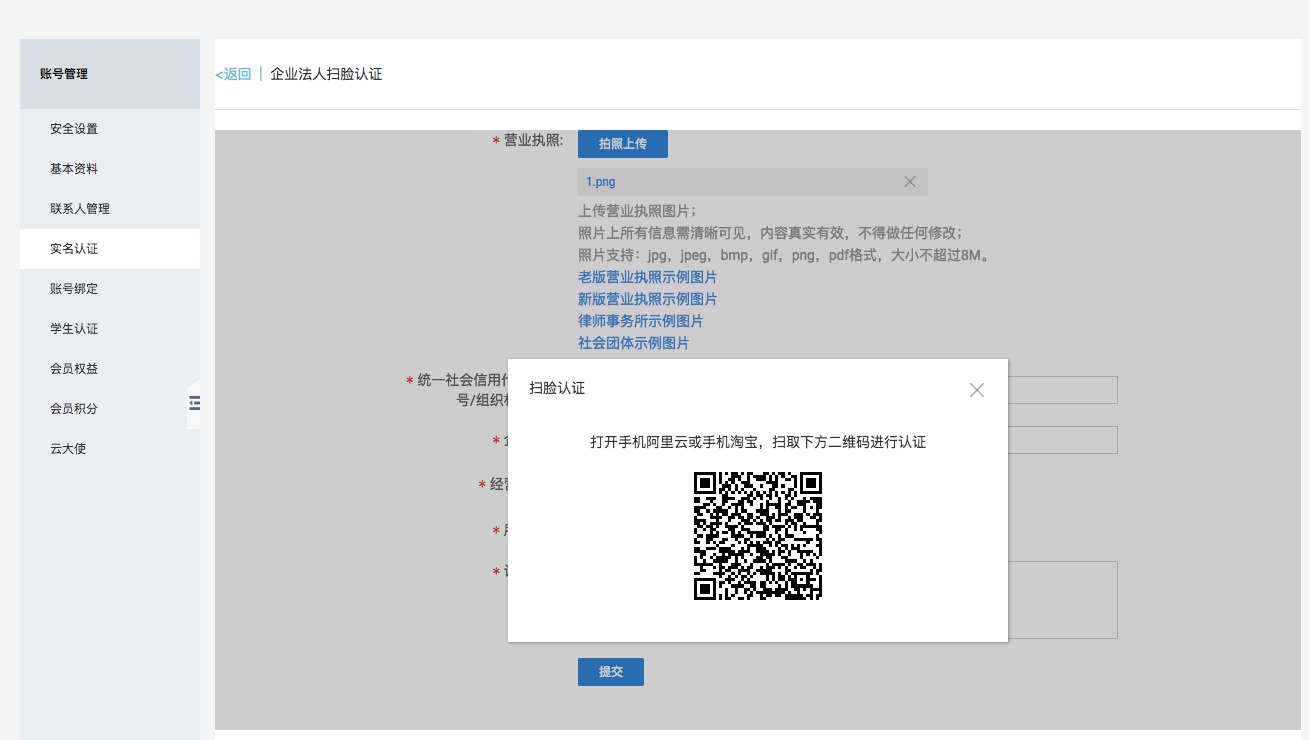
Task: Click the QR code image
Action: coord(757,535)
